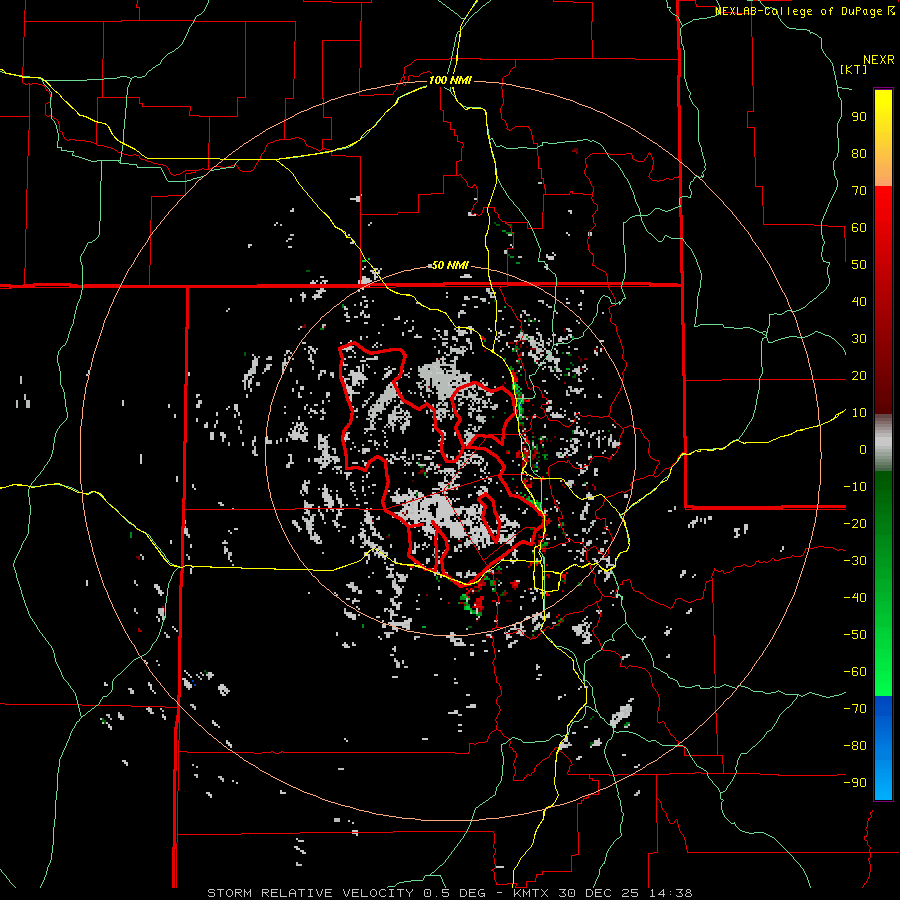Click the gray zero-velocity segment of the scale

point(883,443)
